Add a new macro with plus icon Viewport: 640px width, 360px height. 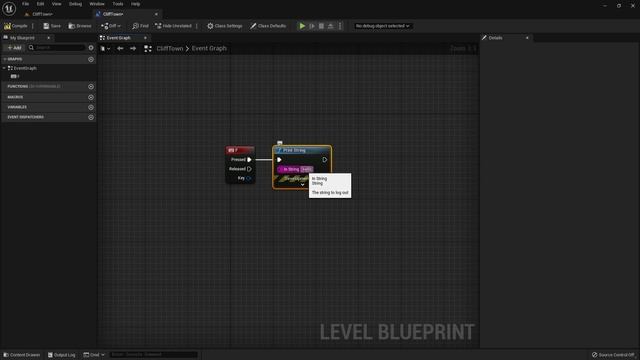91,98
